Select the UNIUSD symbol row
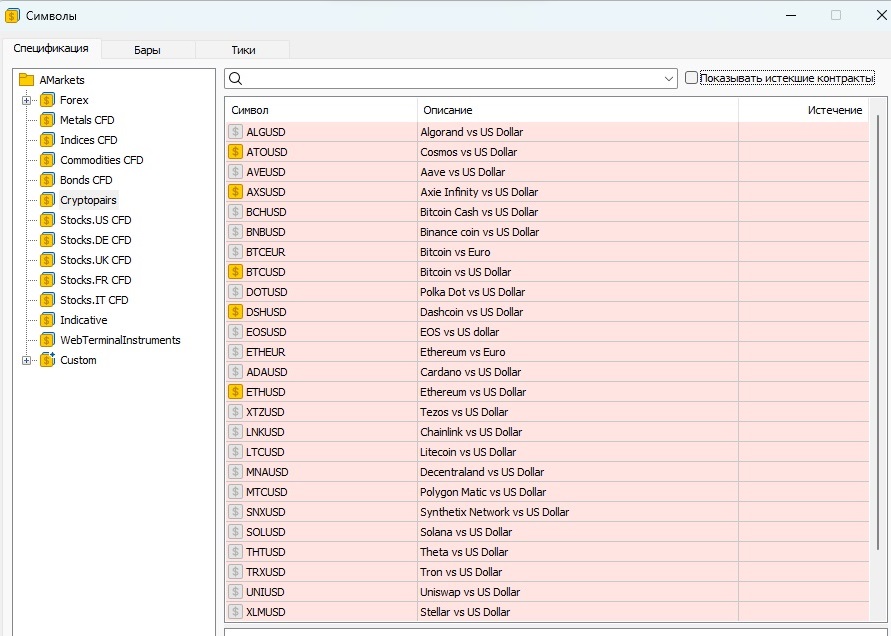 coord(548,592)
